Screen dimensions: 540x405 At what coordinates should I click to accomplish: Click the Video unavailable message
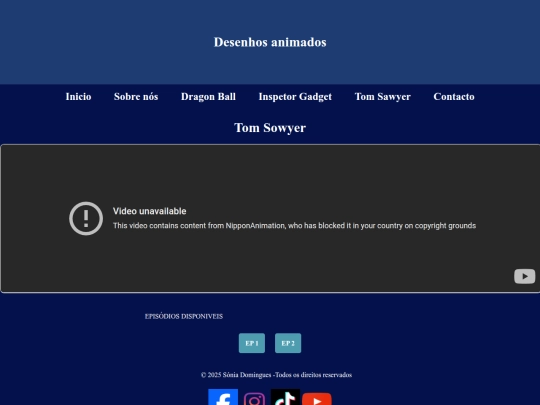(x=149, y=211)
